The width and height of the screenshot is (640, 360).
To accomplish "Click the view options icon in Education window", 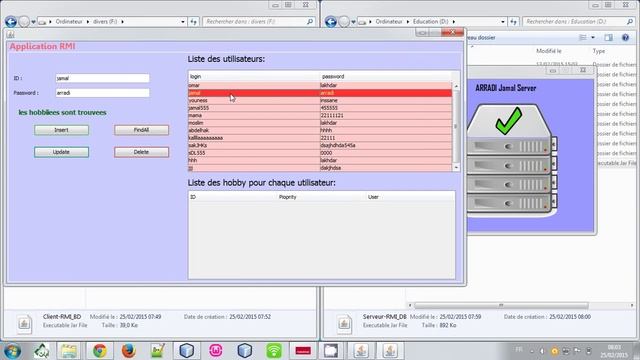I will [582, 38].
